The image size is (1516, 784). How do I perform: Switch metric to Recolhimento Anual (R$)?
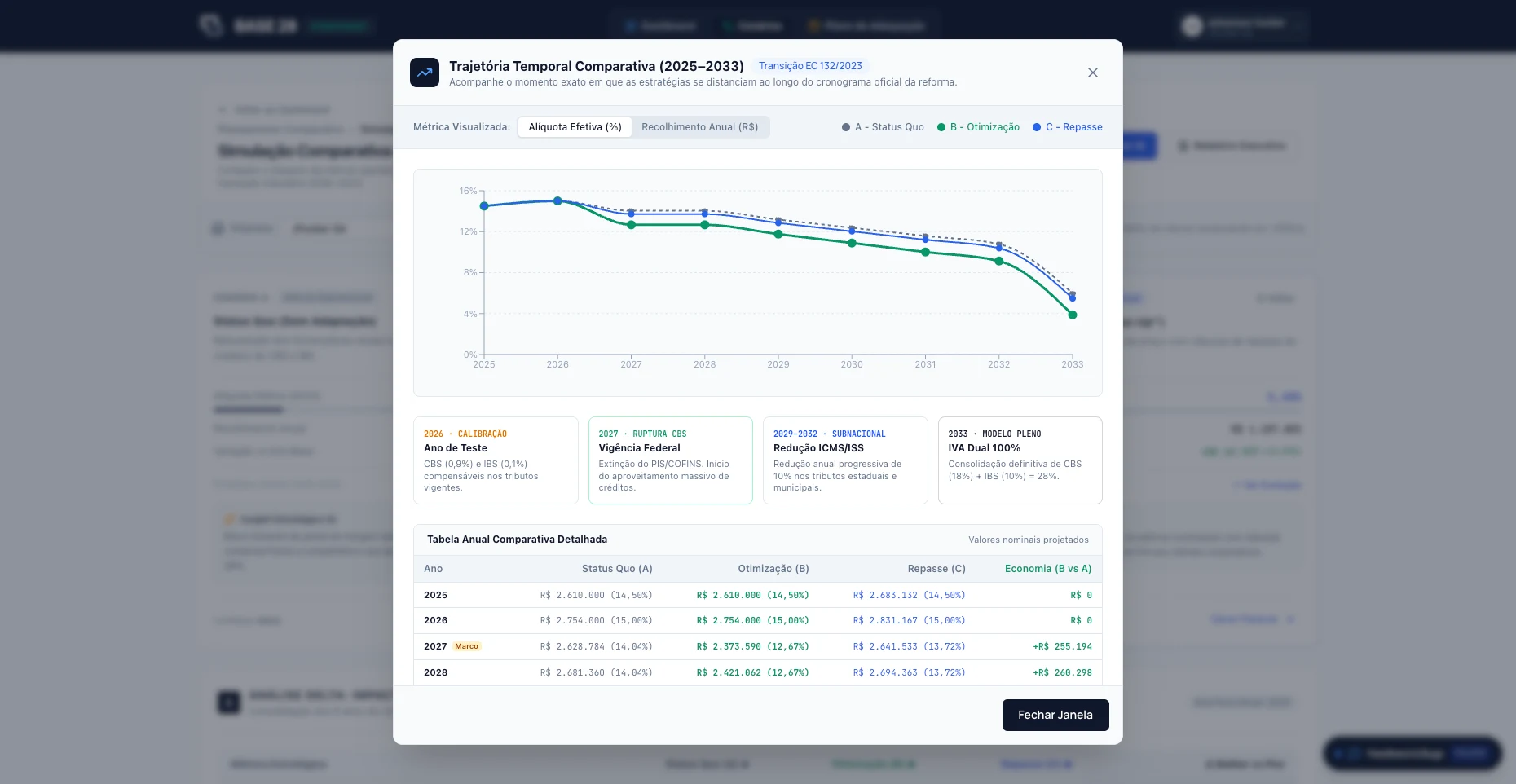click(x=699, y=127)
